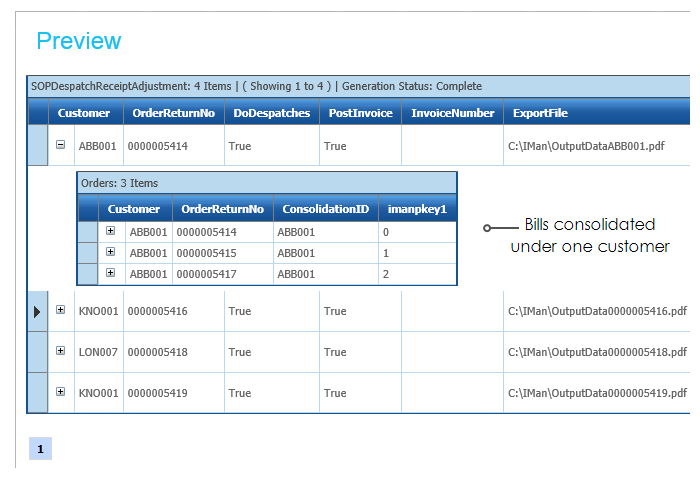Sort by Customer column header

pyautogui.click(x=85, y=113)
